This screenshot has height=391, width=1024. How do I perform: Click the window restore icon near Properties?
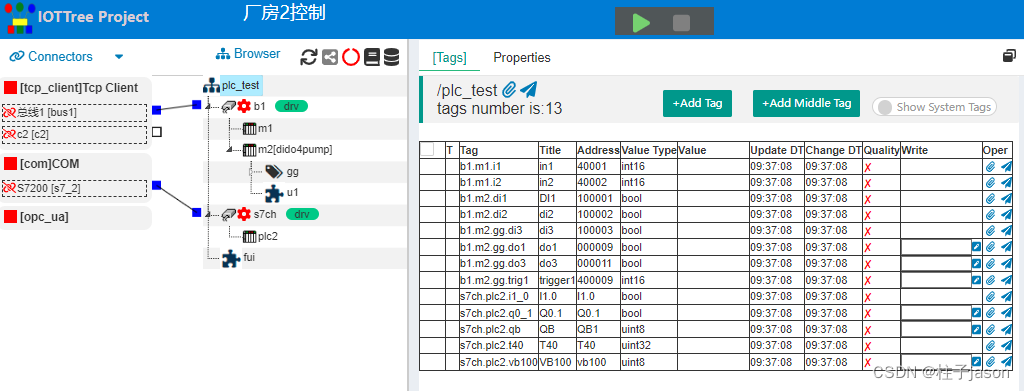point(1009,56)
